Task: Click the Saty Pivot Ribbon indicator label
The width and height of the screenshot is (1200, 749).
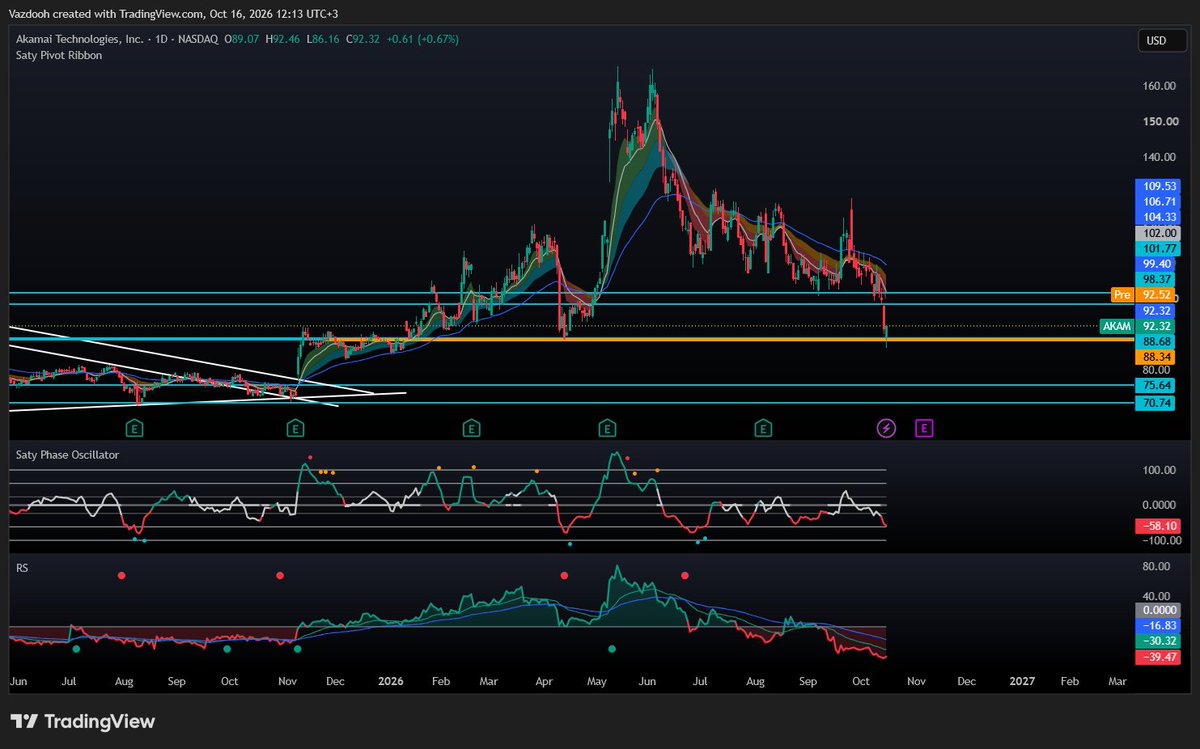Action: click(x=58, y=55)
